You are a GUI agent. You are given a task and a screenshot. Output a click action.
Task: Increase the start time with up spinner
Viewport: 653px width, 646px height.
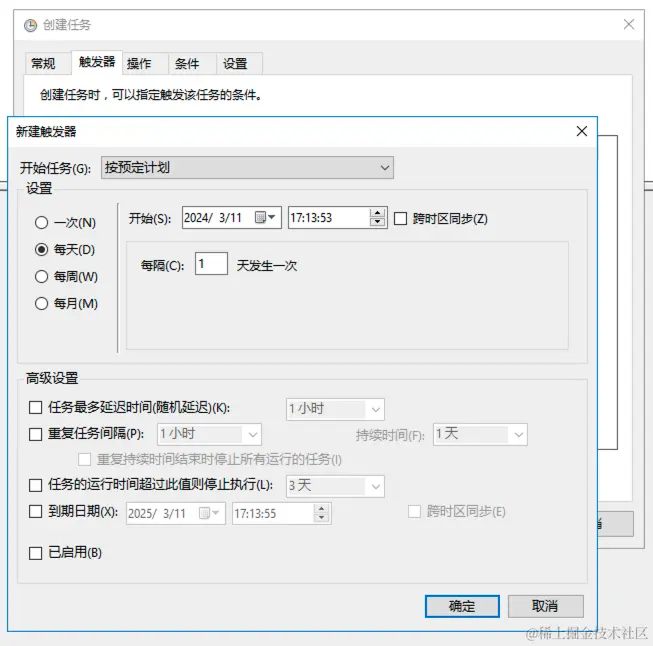tap(377, 212)
